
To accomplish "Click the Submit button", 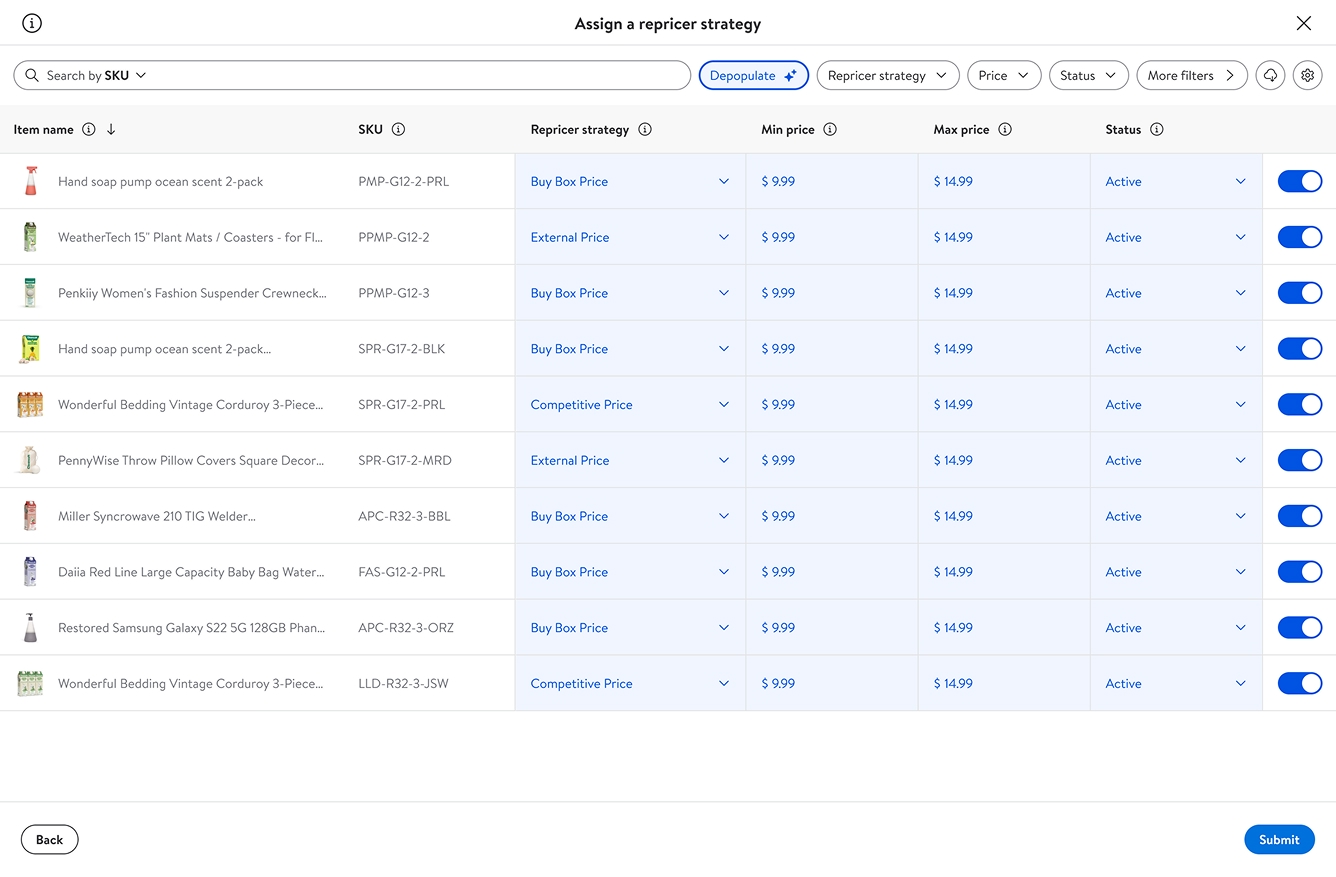I will [x=1278, y=839].
